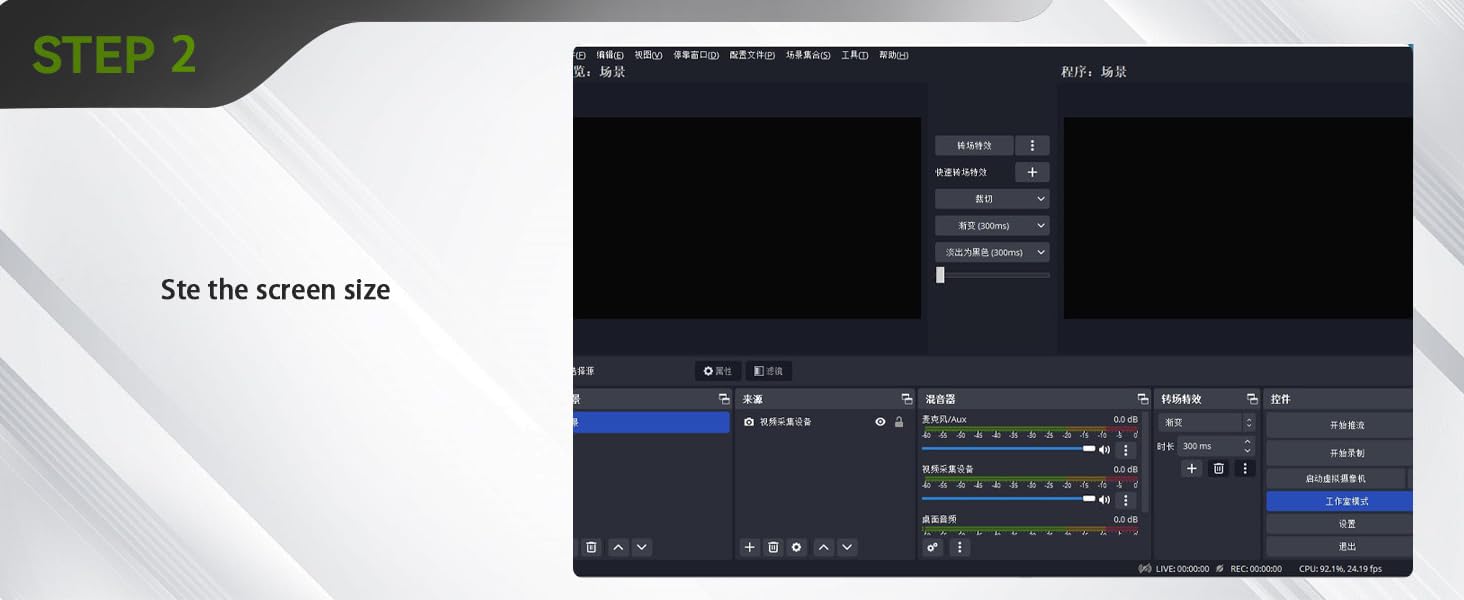Remove the transition with trash icon
This screenshot has height=600, width=1464.
pyautogui.click(x=1218, y=468)
